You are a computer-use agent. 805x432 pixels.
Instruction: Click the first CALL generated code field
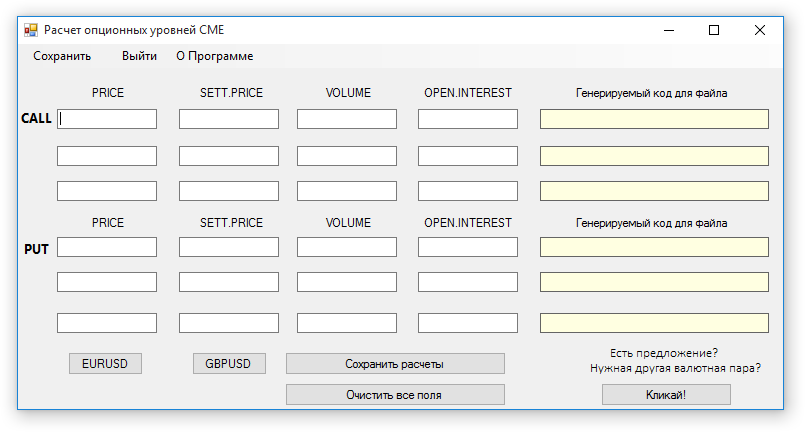point(654,119)
